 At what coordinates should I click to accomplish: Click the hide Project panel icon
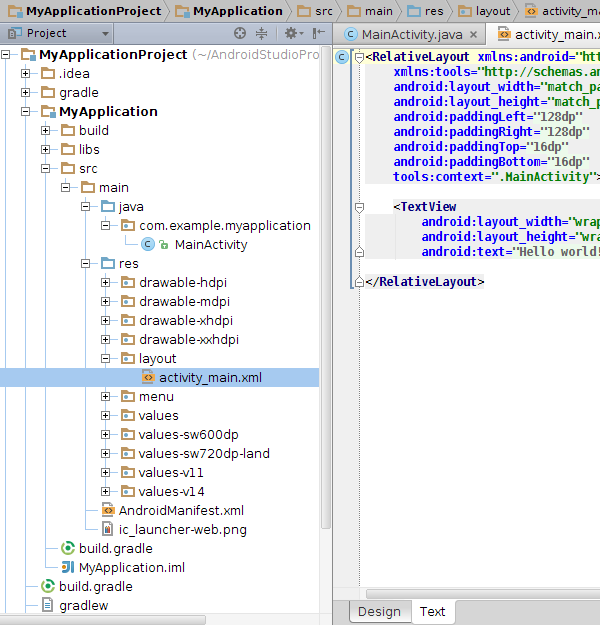pyautogui.click(x=318, y=33)
